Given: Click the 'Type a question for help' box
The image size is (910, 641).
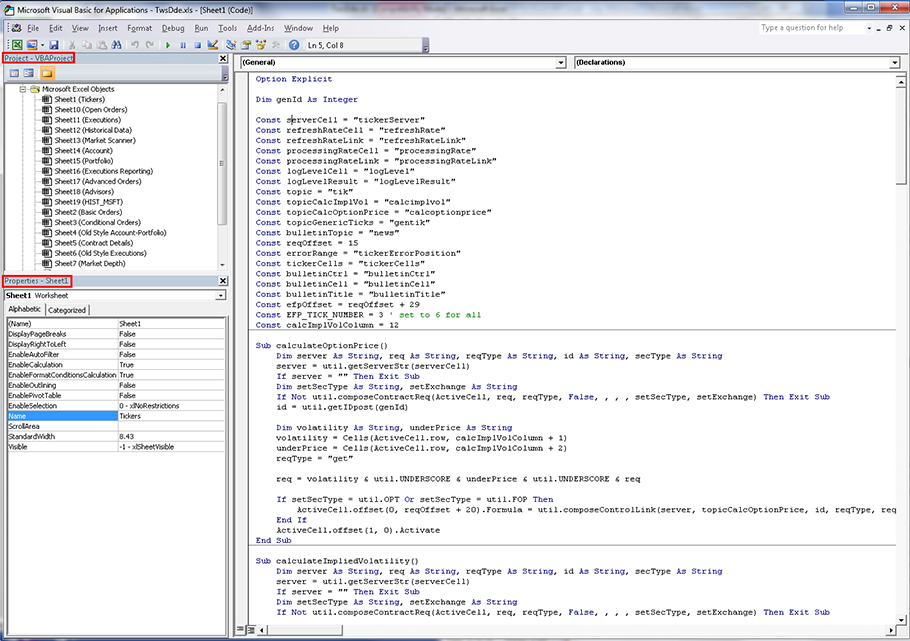Looking at the screenshot, I should tap(812, 27).
